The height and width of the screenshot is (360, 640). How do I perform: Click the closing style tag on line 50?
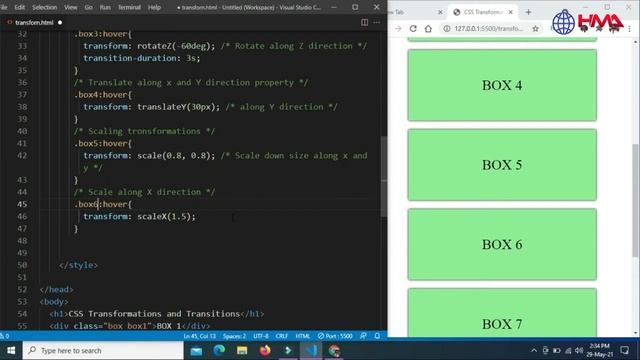tap(78, 265)
